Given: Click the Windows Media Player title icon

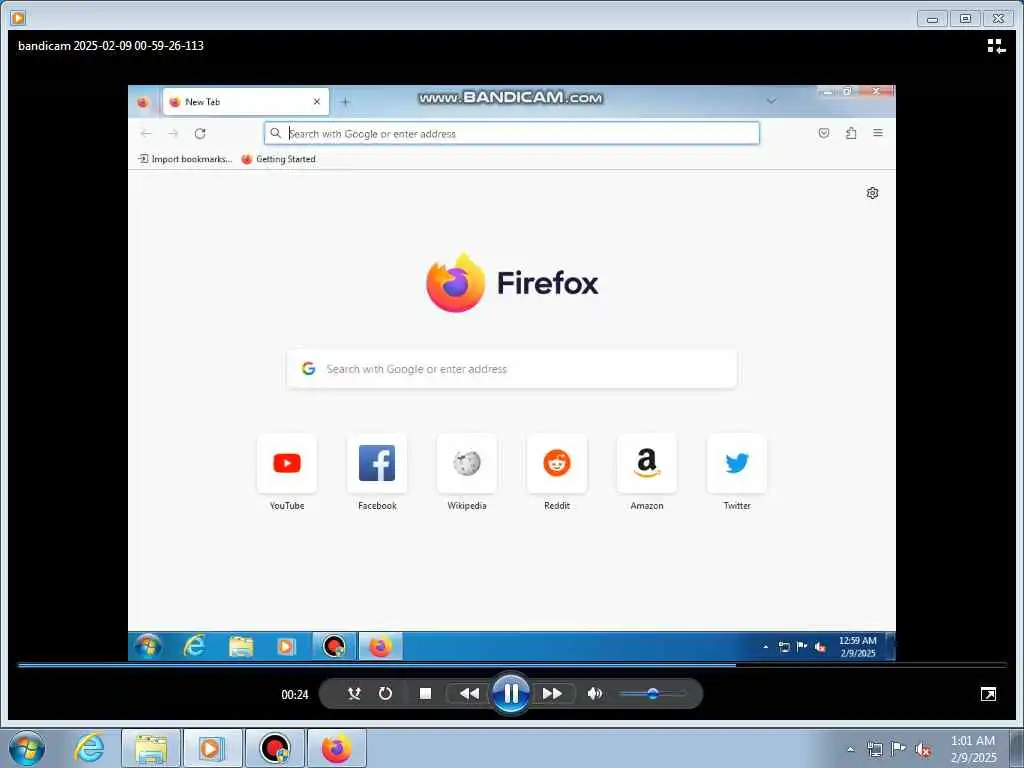Looking at the screenshot, I should click(x=18, y=18).
